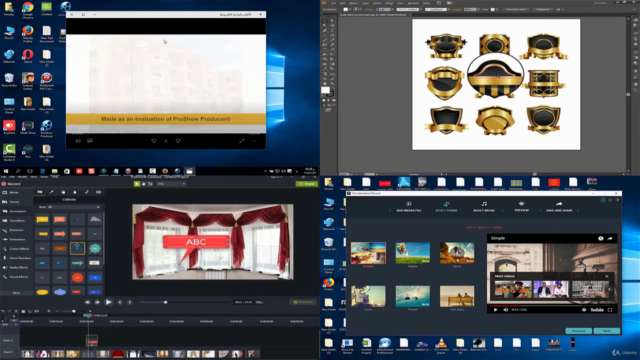Screen dimensions: 640x360
Task: Open the Opera desktop shortcut
Action: tap(28, 56)
